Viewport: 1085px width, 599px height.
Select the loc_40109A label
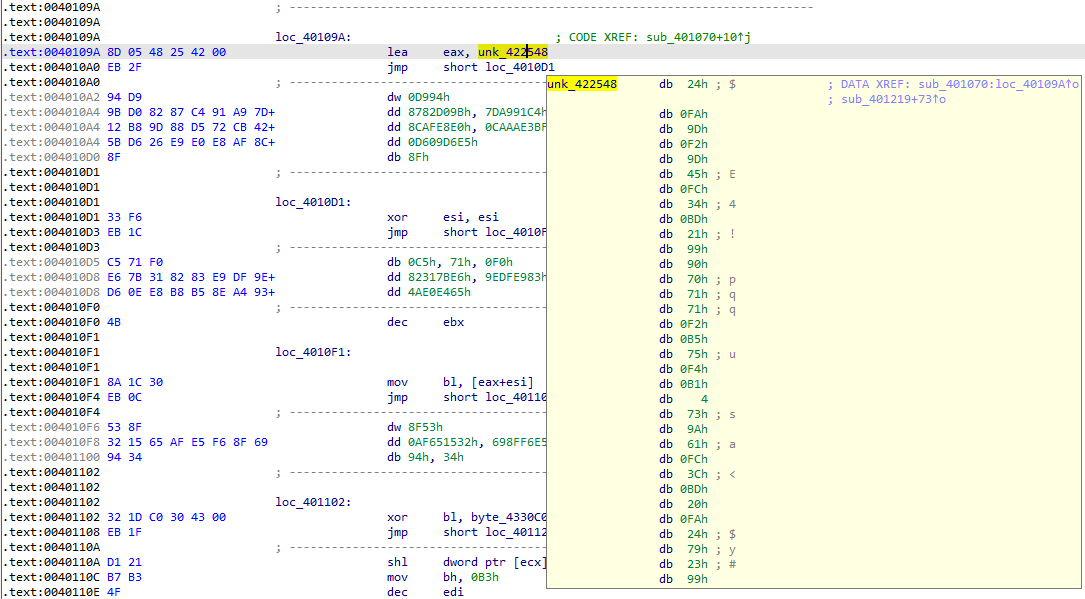click(x=313, y=37)
